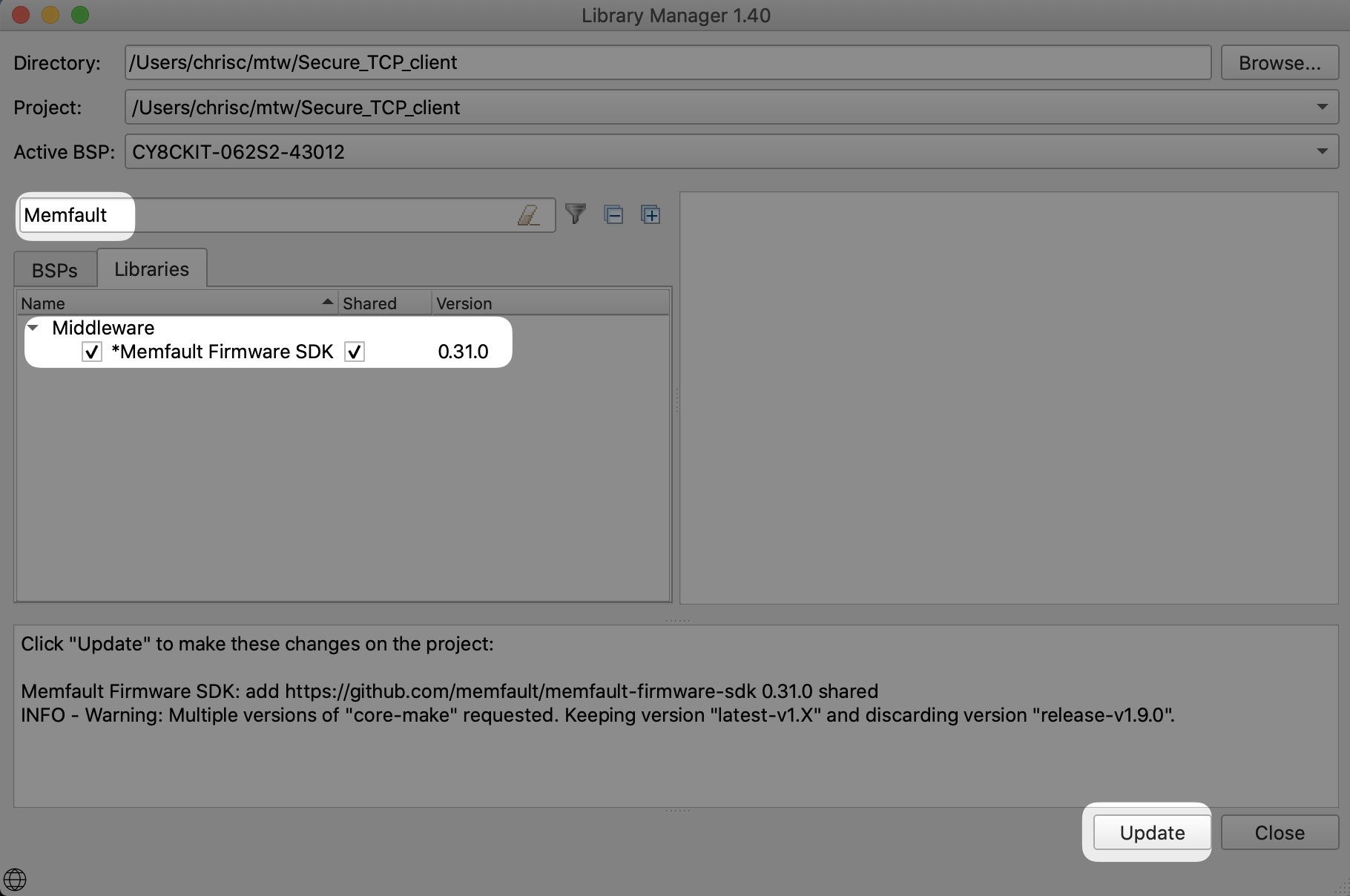Viewport: 1350px width, 896px height.
Task: Collapse all tree rows with minus icon
Action: pos(613,215)
